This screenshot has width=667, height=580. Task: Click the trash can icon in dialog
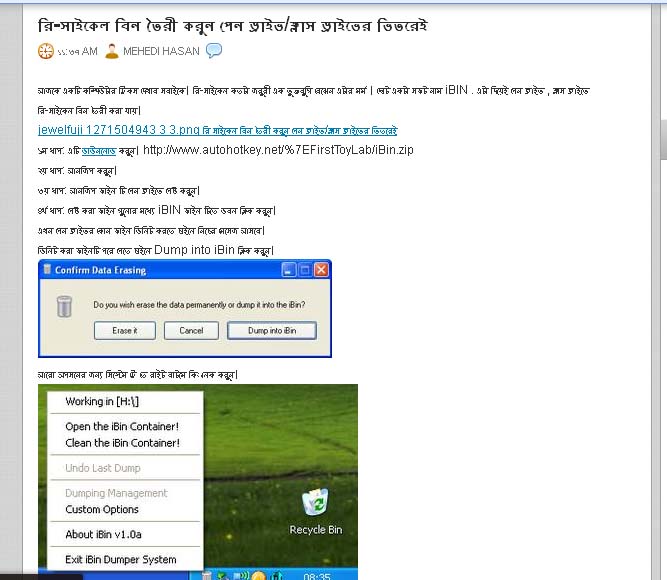[x=64, y=306]
